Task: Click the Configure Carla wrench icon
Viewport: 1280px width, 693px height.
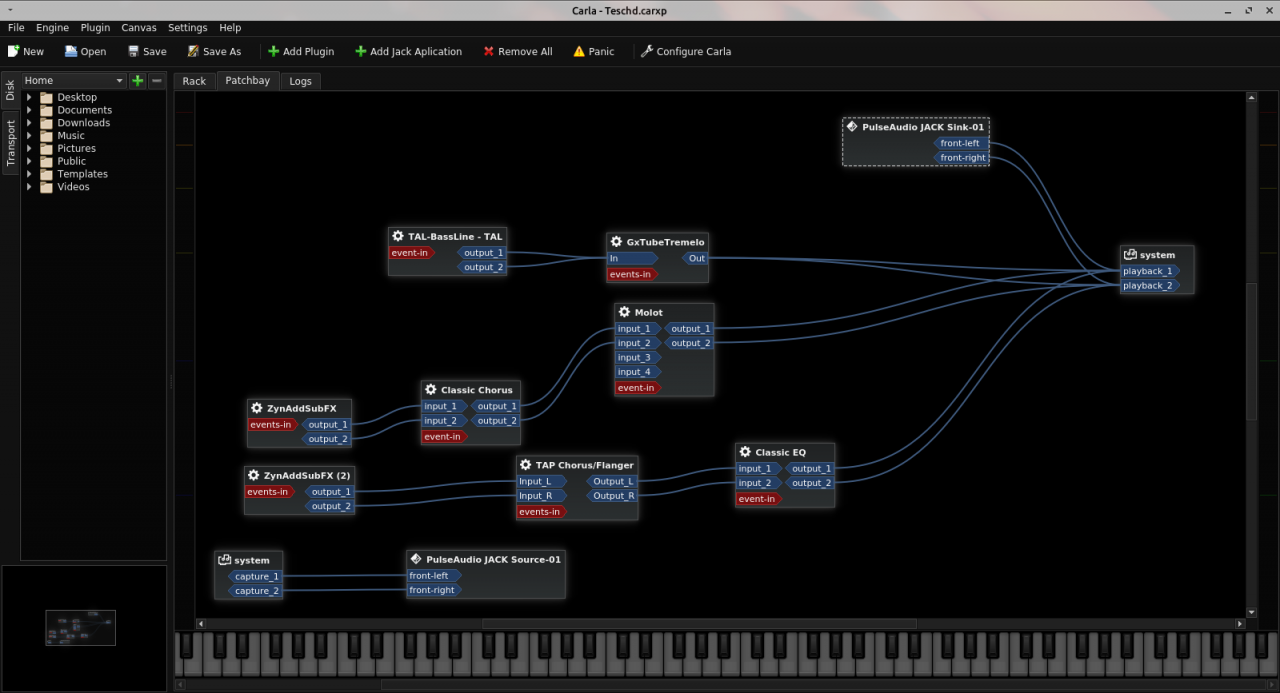Action: pyautogui.click(x=647, y=51)
